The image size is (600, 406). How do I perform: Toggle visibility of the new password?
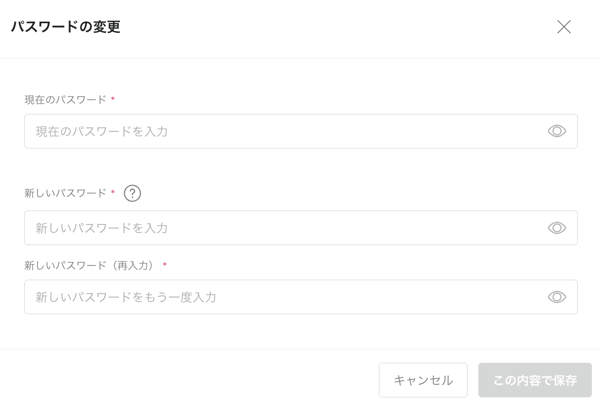coord(557,228)
